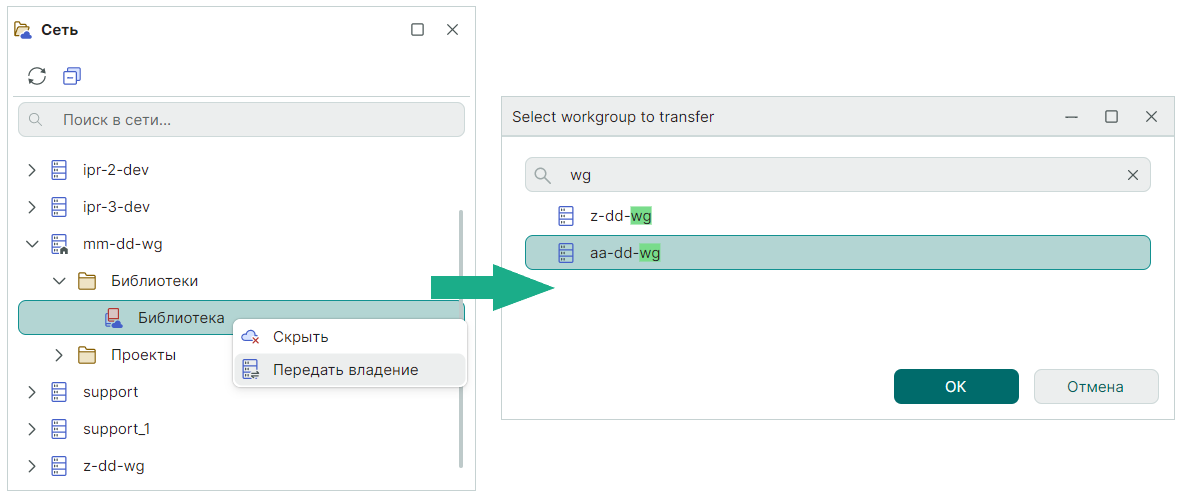Click the Библиотеки folder icon
Screen dimensions: 1183x495
pos(87,281)
